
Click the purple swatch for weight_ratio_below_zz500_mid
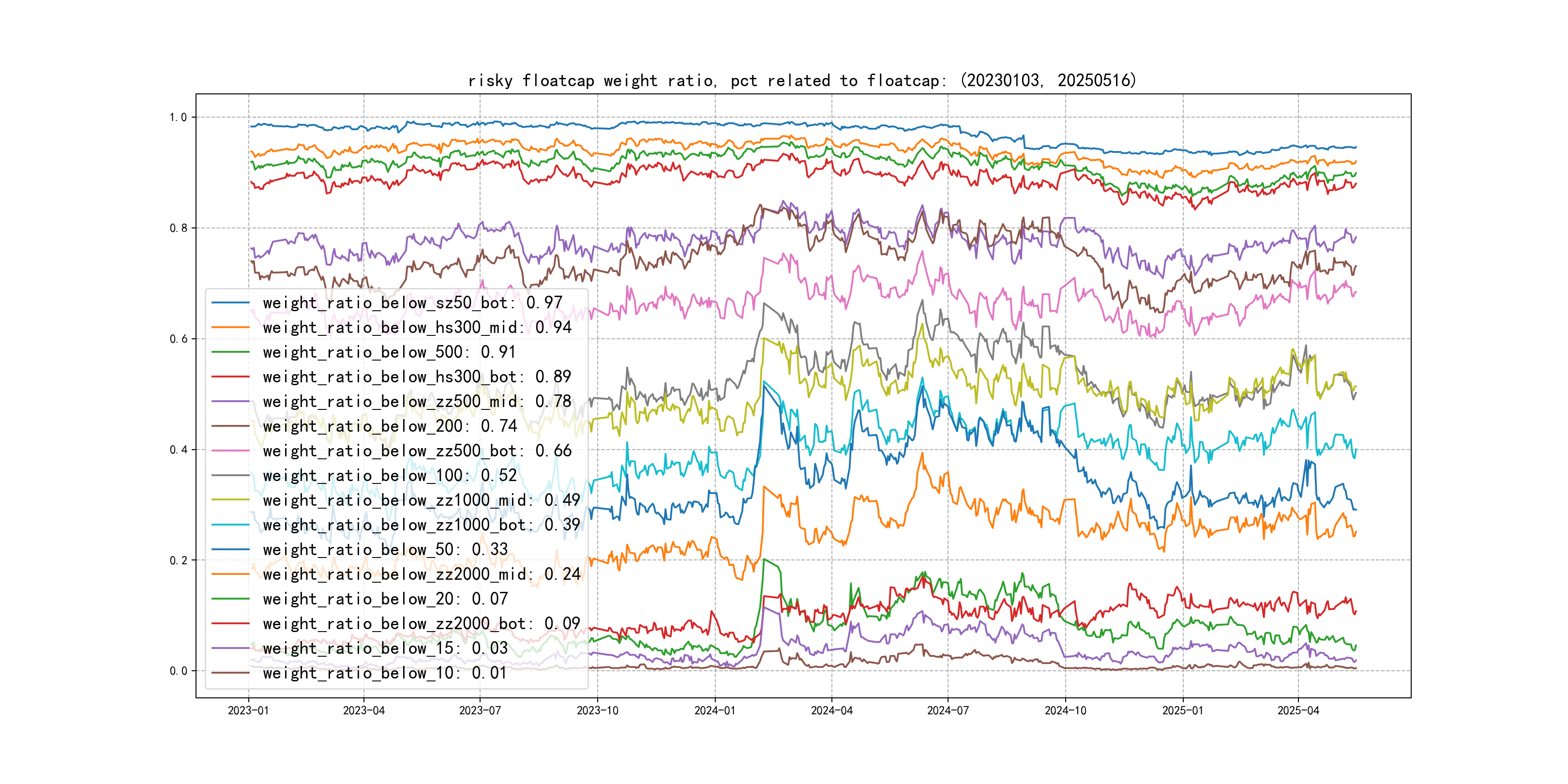click(x=230, y=402)
